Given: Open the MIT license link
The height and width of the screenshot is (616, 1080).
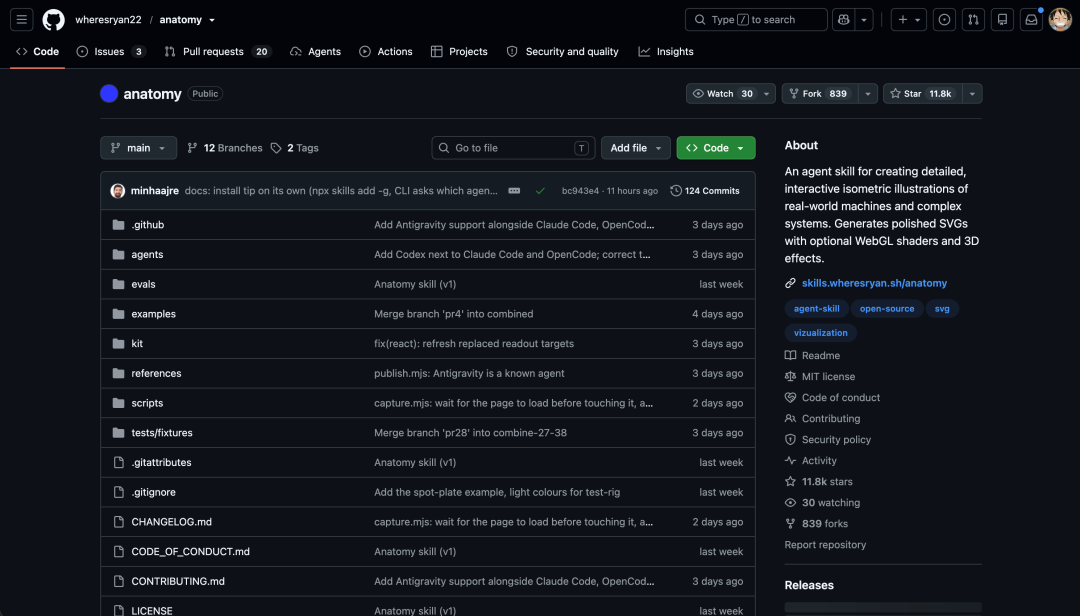Looking at the screenshot, I should coord(820,376).
